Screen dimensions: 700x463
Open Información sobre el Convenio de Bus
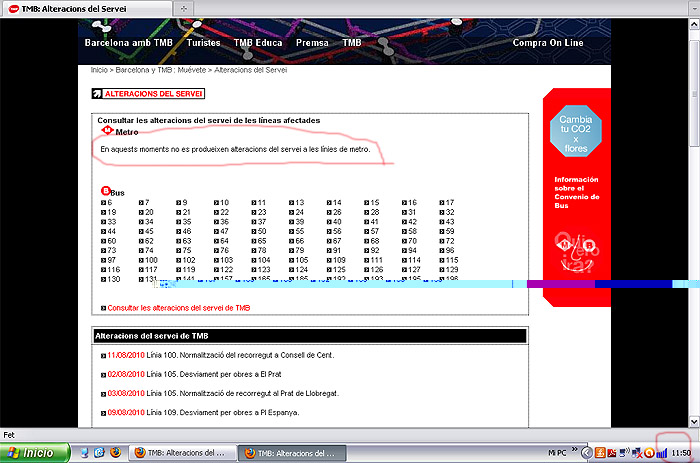coord(577,192)
